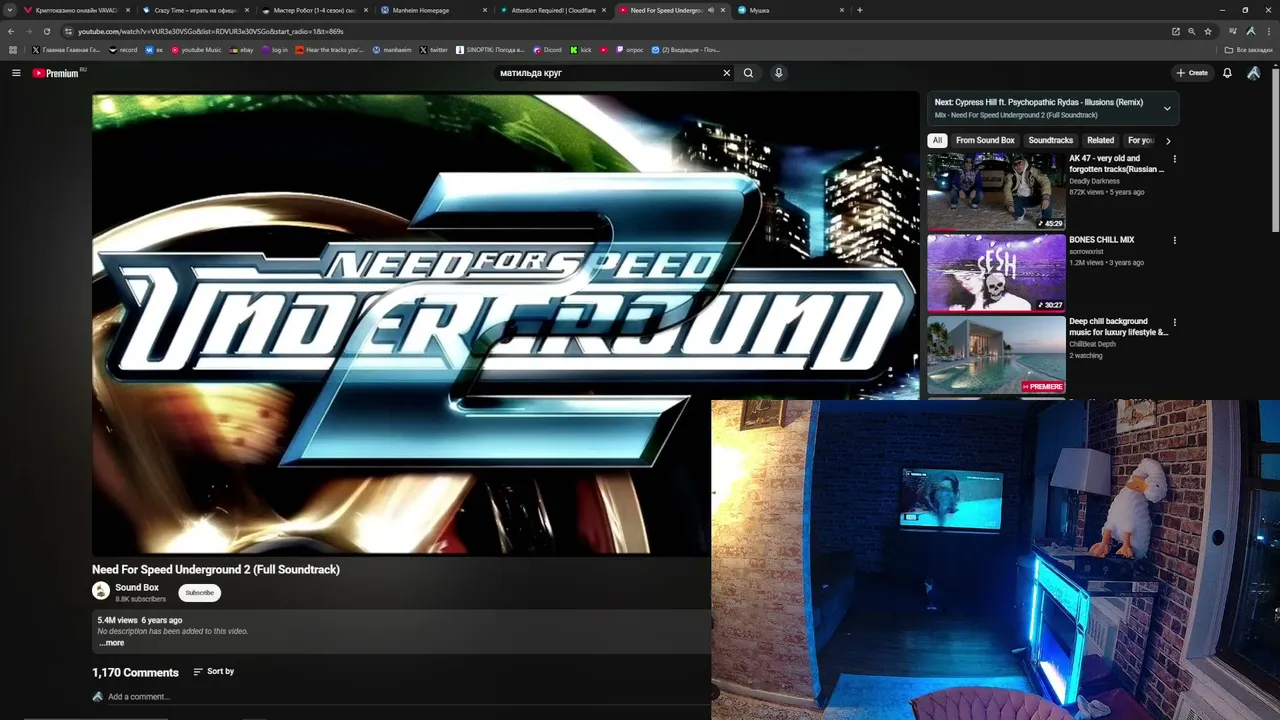Subscribe to the Sound Box channel
The image size is (1280, 720).
pos(199,593)
